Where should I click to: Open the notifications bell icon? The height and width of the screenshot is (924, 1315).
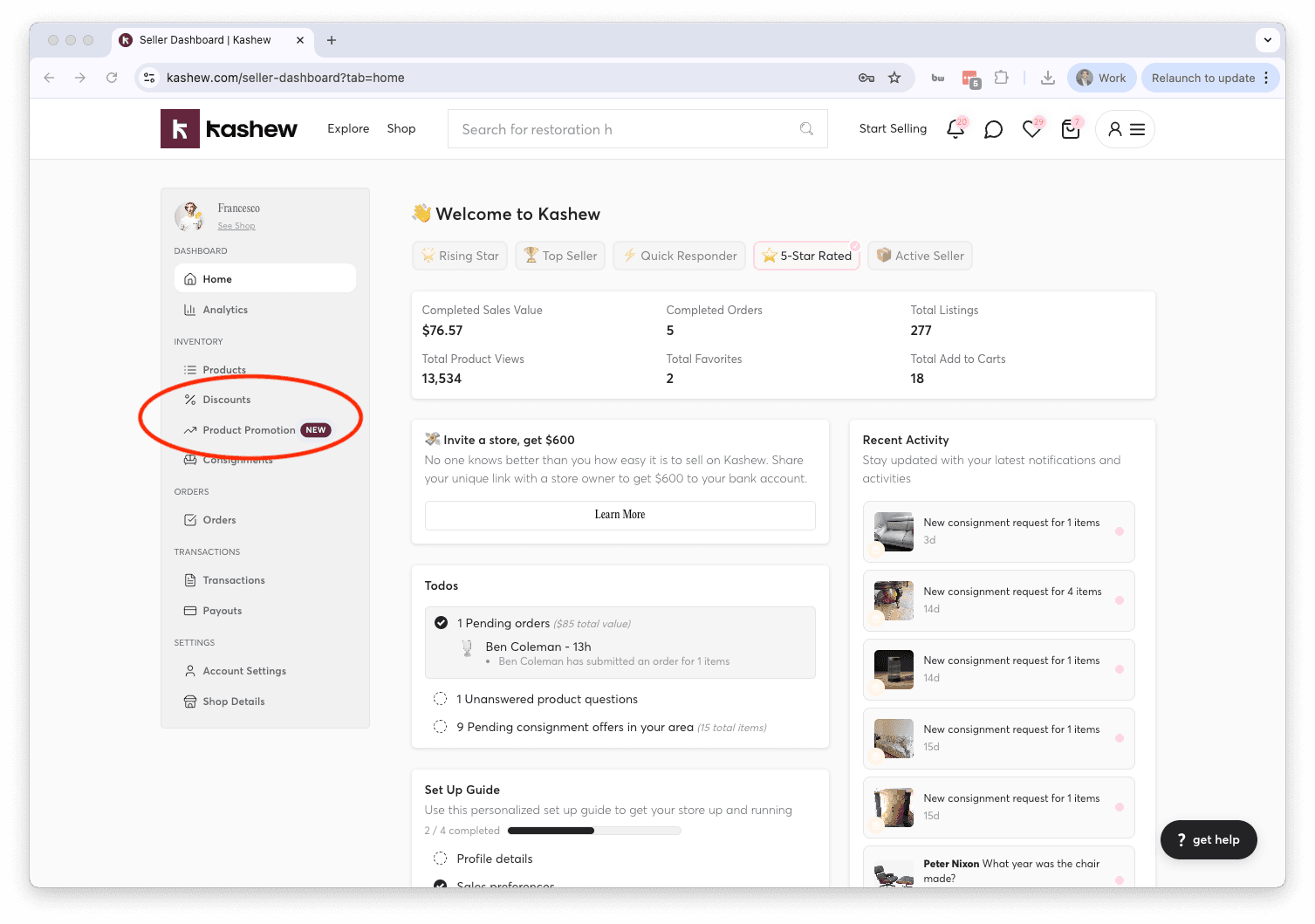pos(955,129)
